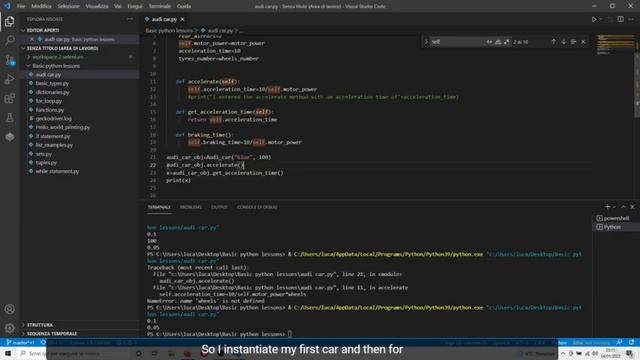Open the Terminale menu
Viewport: 640px width, 360px height.
(x=160, y=6)
